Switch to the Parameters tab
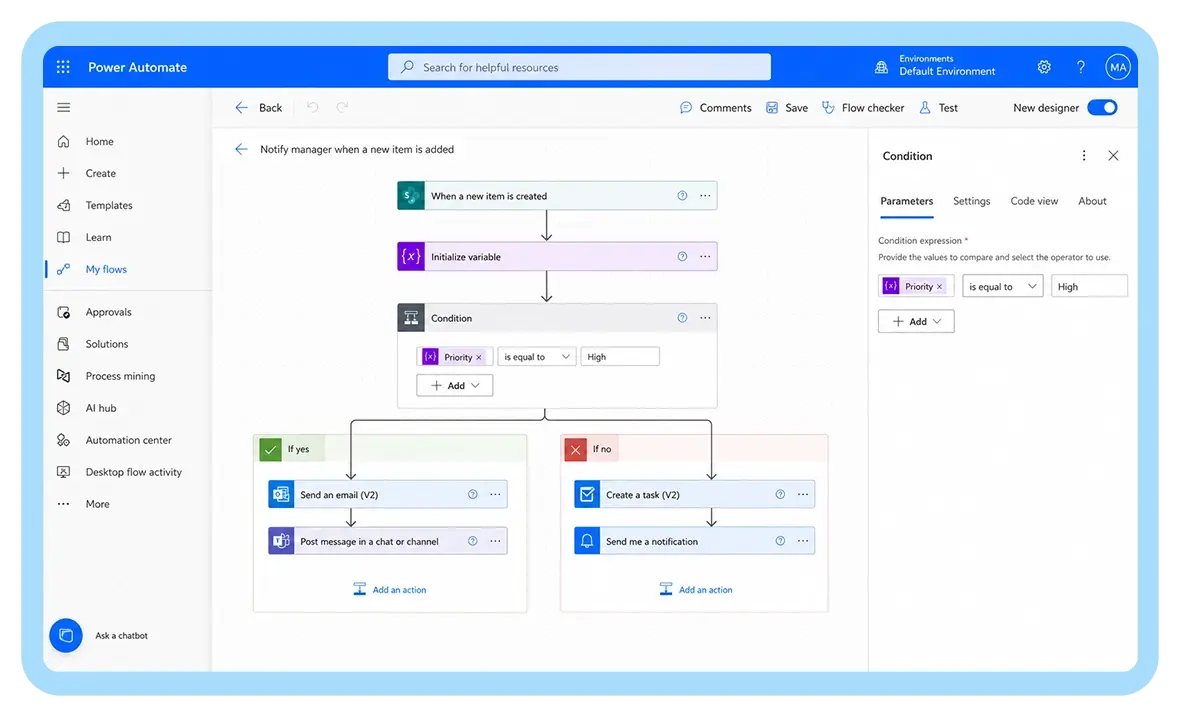The image size is (1181, 722). click(907, 201)
